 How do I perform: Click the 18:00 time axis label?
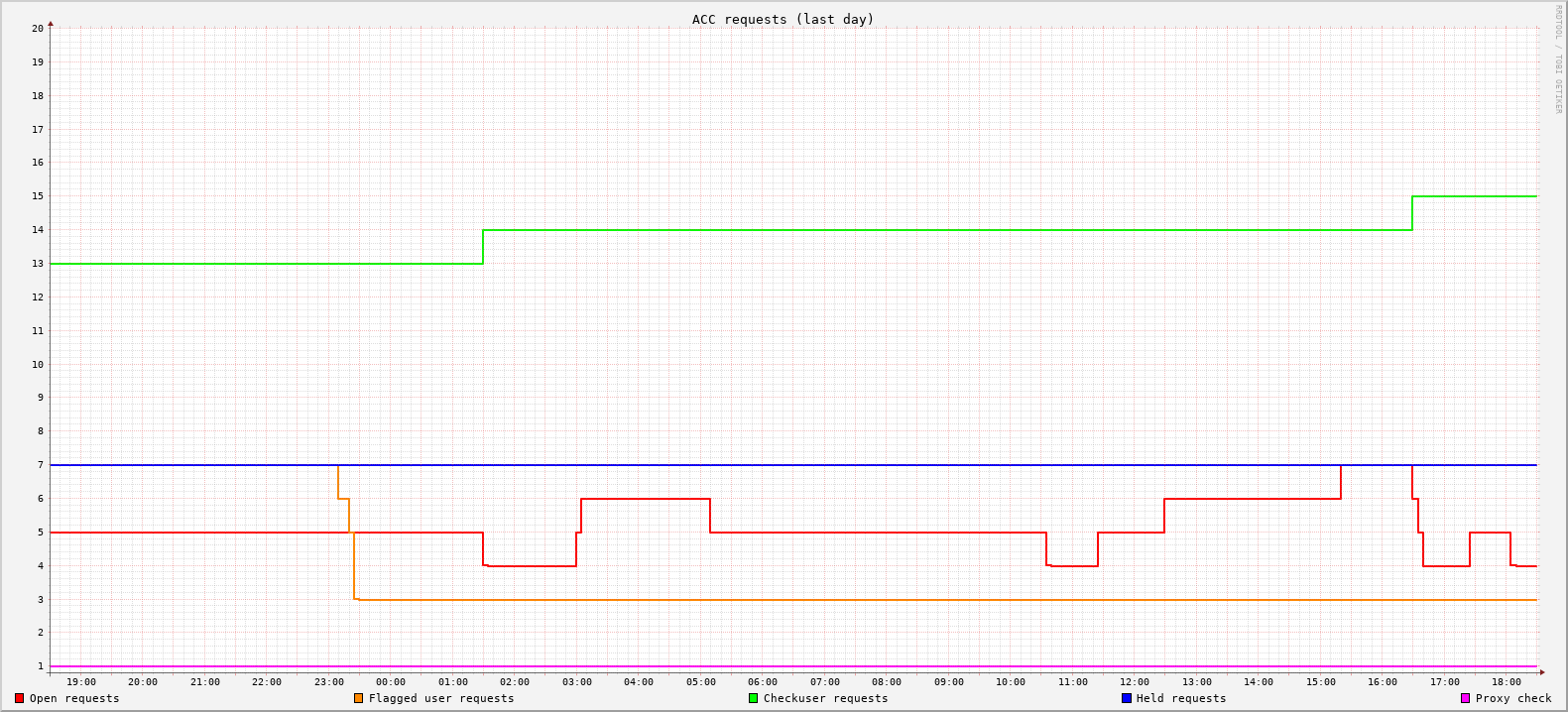1506,682
